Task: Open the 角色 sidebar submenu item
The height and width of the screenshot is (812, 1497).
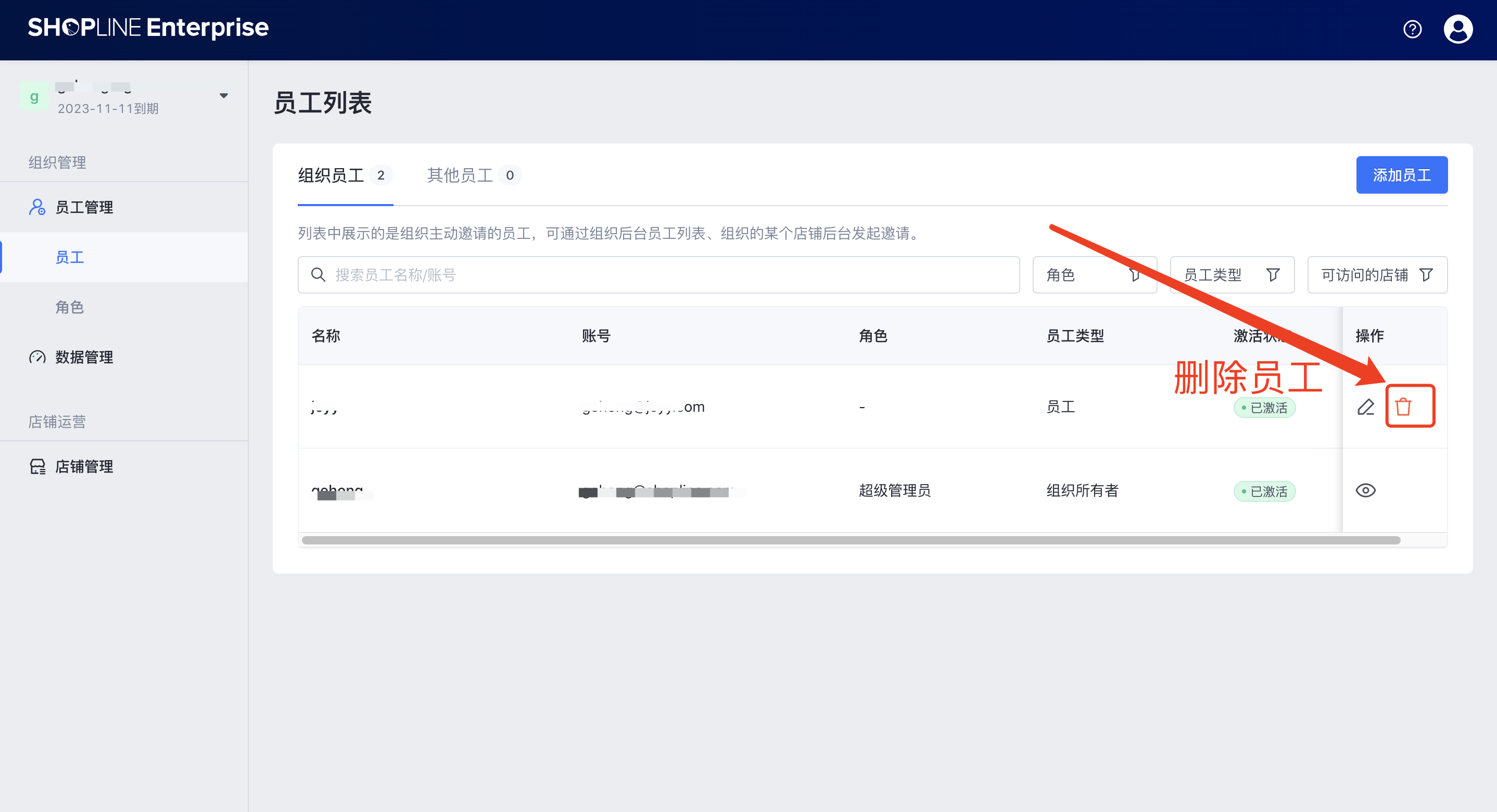Action: [70, 307]
